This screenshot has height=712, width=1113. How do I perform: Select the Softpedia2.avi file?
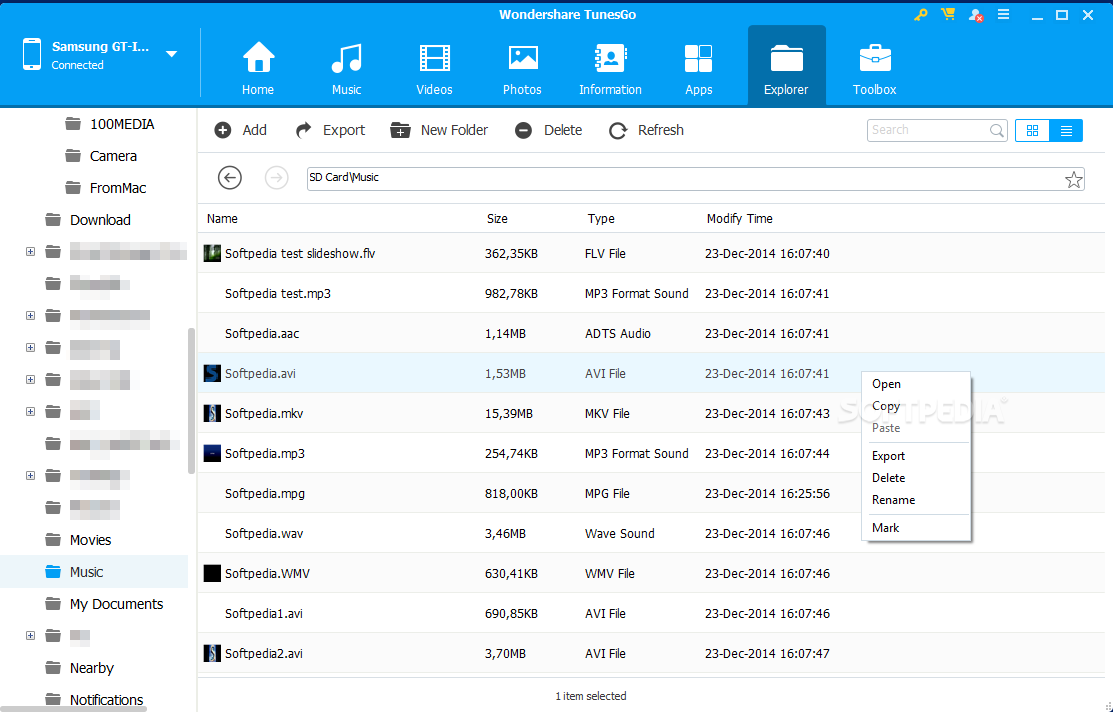point(651,653)
